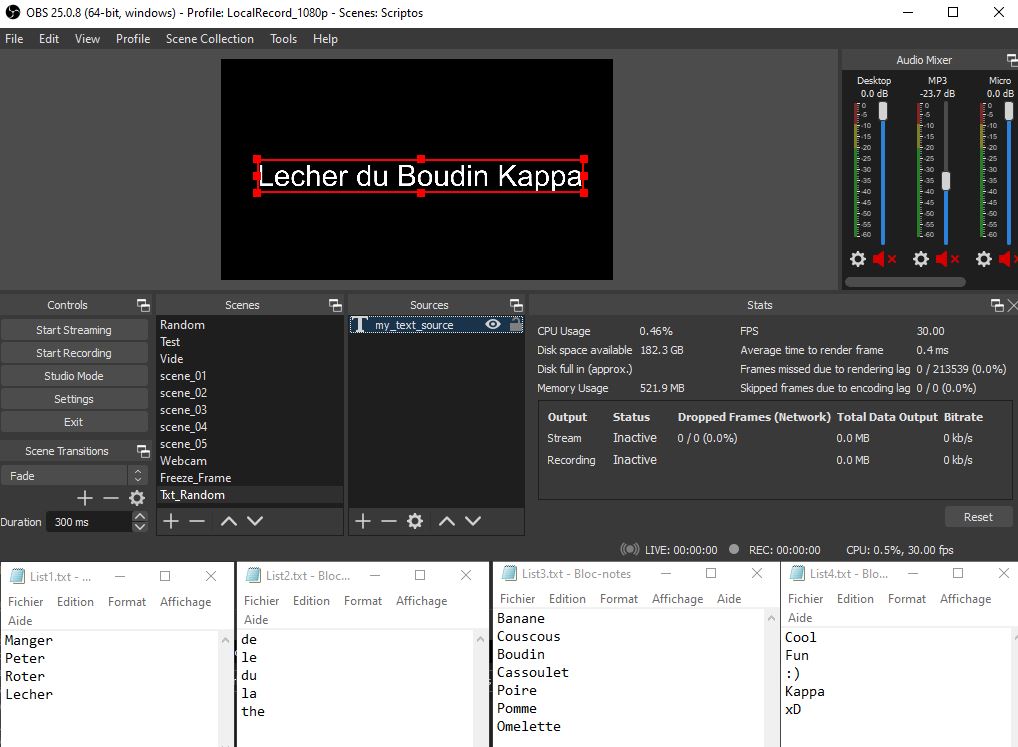Undock the Sources panel
Image resolution: width=1018 pixels, height=747 pixels.
tap(516, 305)
